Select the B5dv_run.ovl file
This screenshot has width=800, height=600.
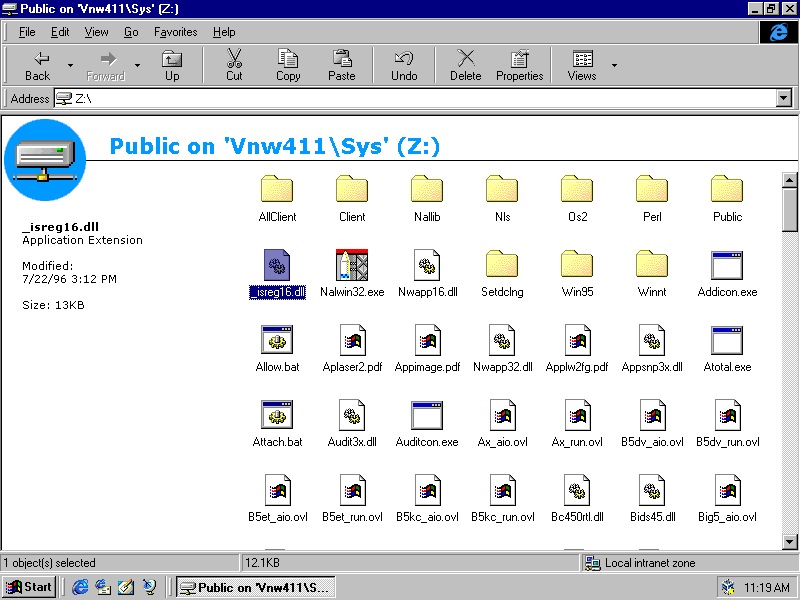coord(727,424)
